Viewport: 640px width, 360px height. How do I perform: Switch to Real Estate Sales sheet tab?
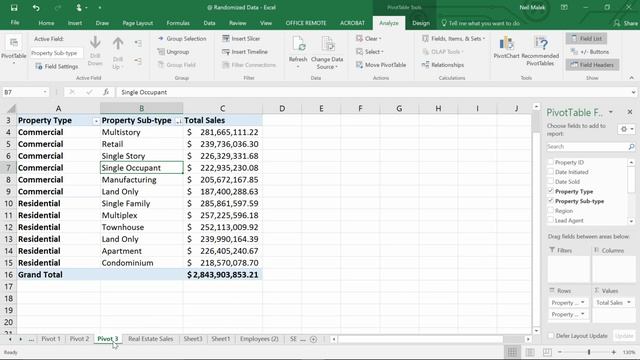(151, 339)
